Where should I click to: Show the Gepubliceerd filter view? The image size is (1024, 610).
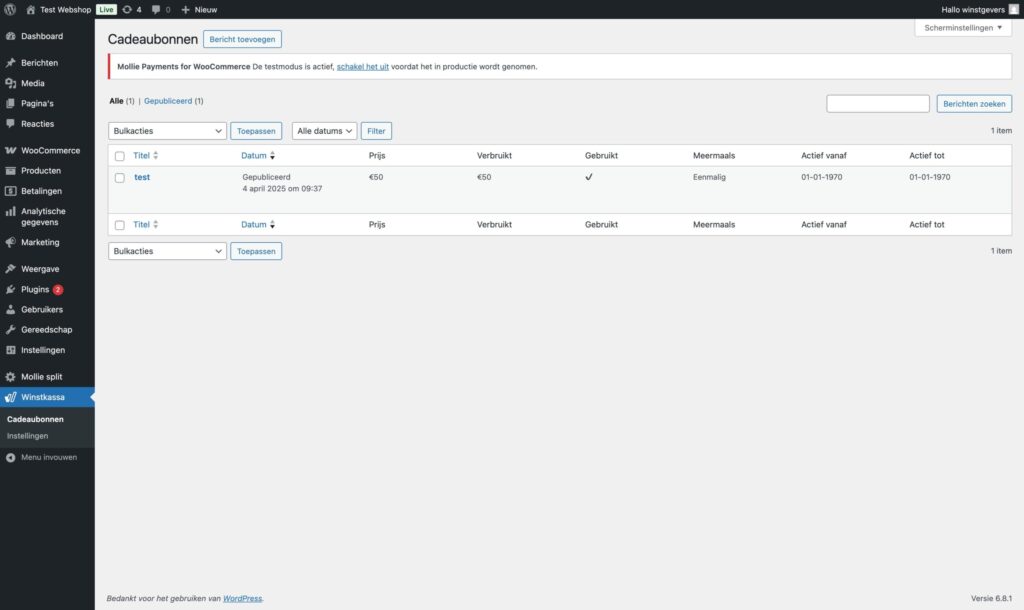(168, 101)
